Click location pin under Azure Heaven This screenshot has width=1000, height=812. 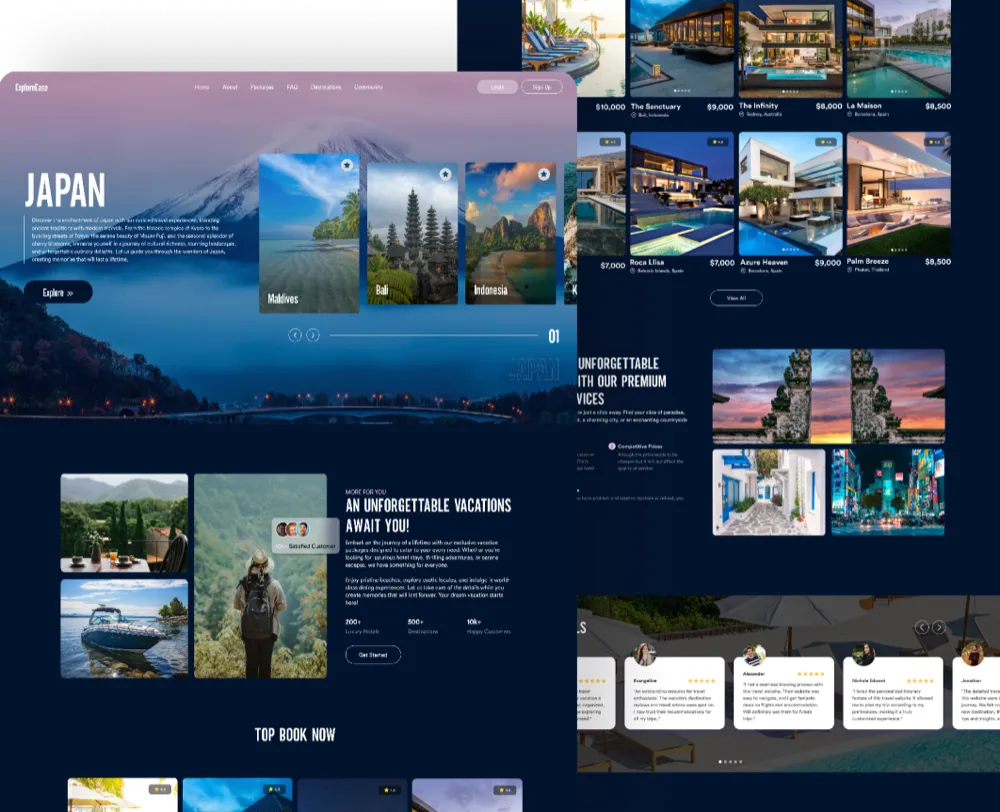point(743,271)
